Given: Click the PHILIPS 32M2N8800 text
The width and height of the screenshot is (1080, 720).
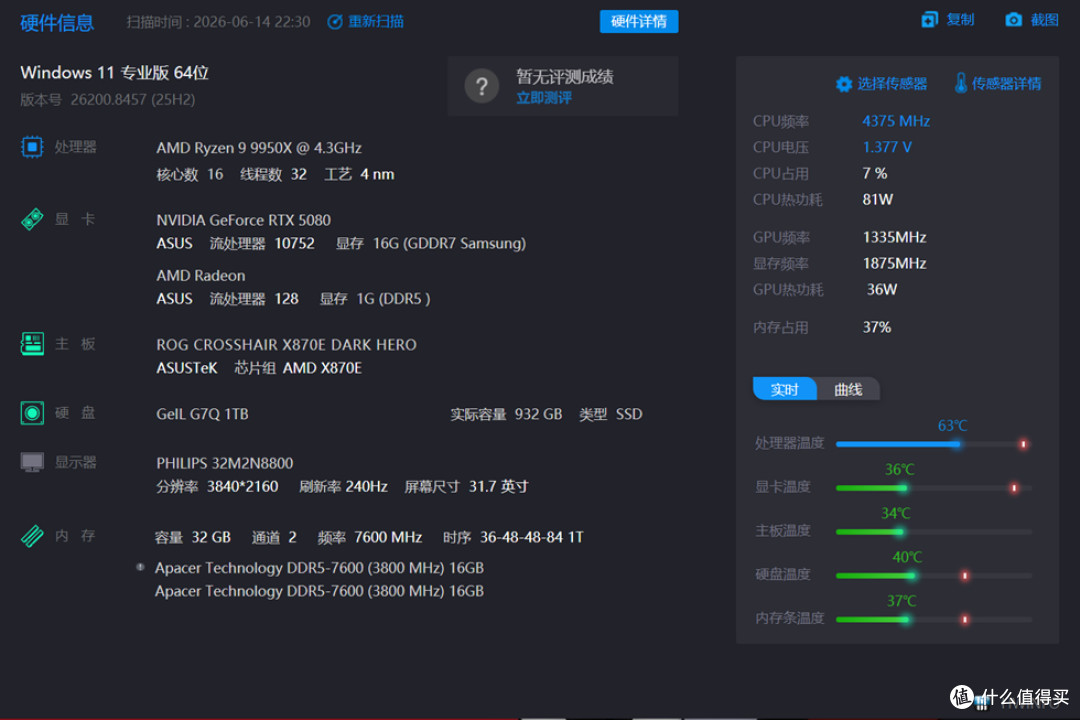Looking at the screenshot, I should 225,463.
